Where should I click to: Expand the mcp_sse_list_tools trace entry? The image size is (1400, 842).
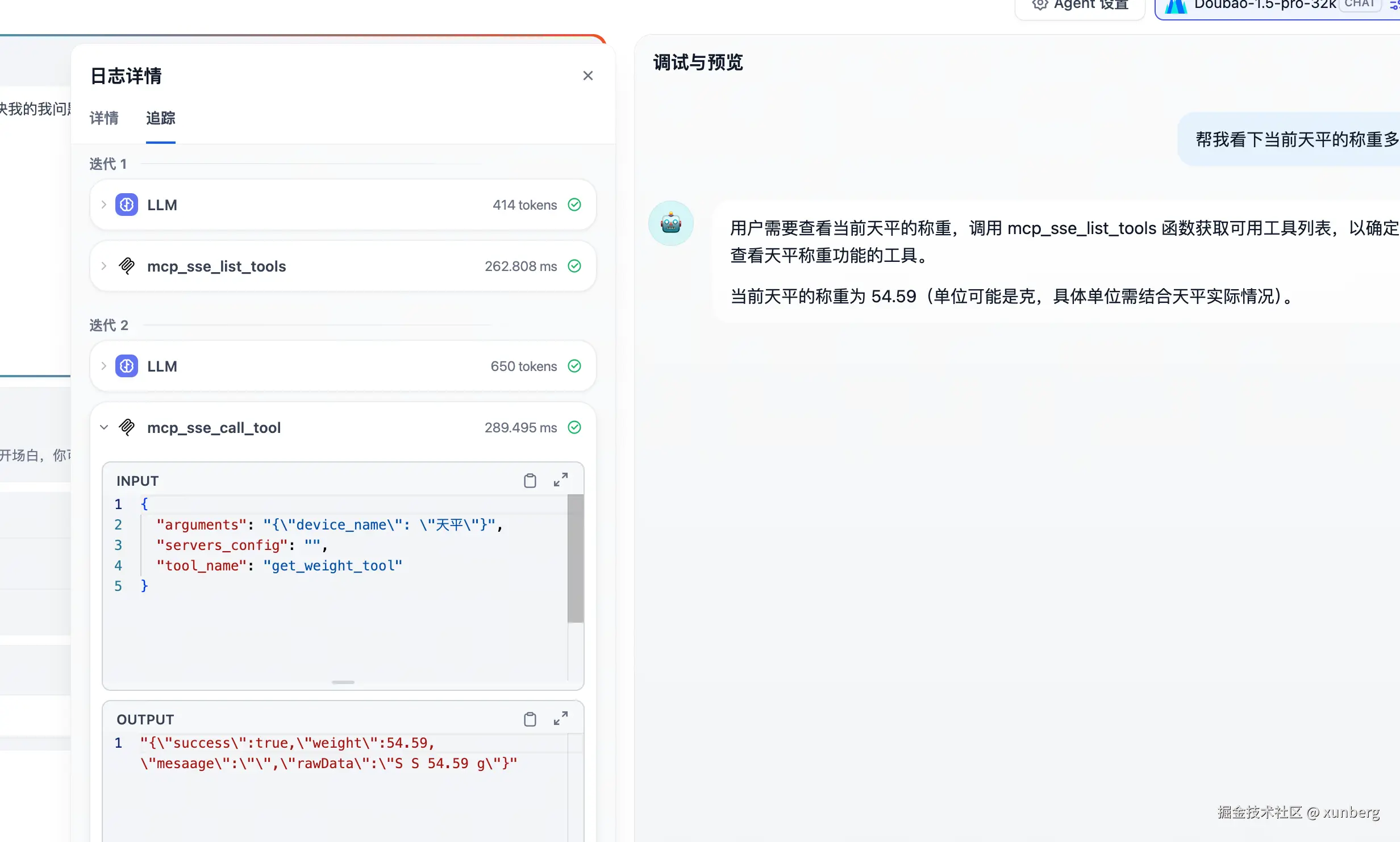103,266
